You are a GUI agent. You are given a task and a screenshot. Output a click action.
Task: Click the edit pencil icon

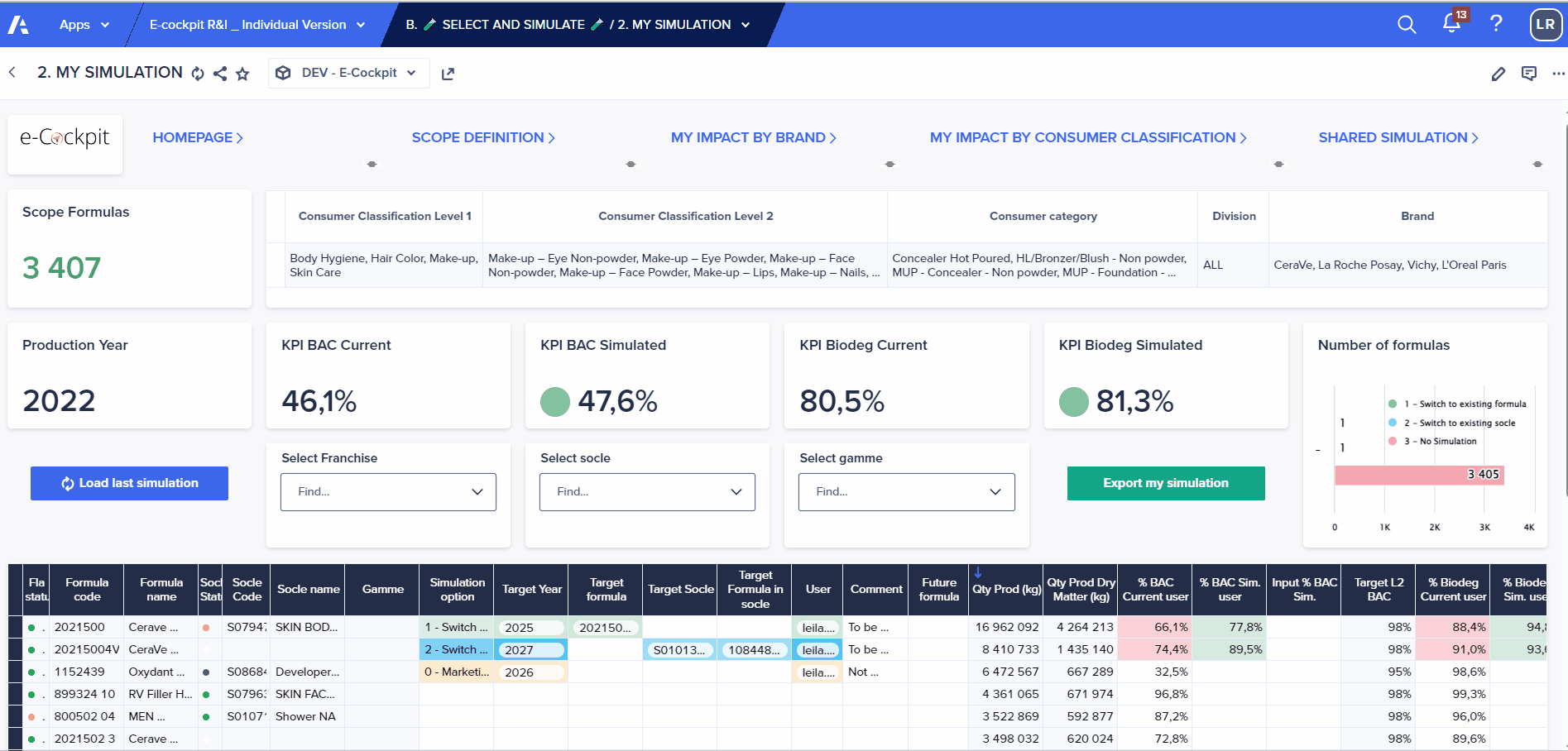coord(1498,74)
